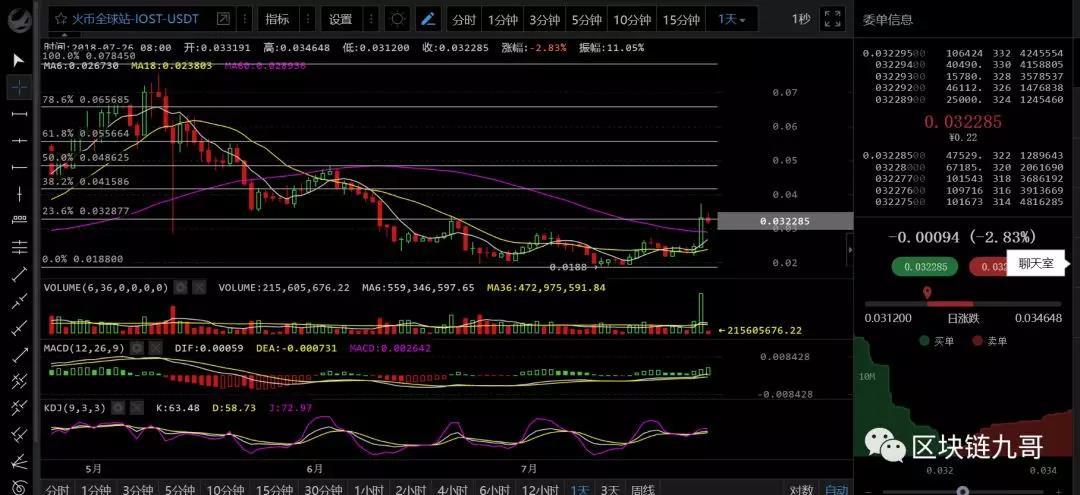Open the three-dot menu beside 指标
Image resolution: width=1080 pixels, height=495 pixels.
pos(308,19)
